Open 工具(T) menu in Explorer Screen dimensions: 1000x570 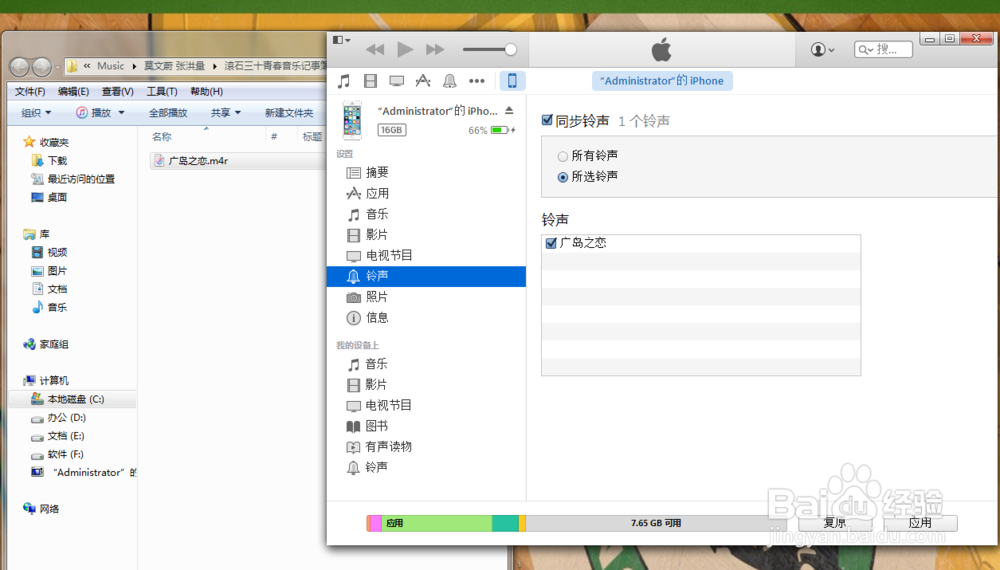tap(162, 92)
